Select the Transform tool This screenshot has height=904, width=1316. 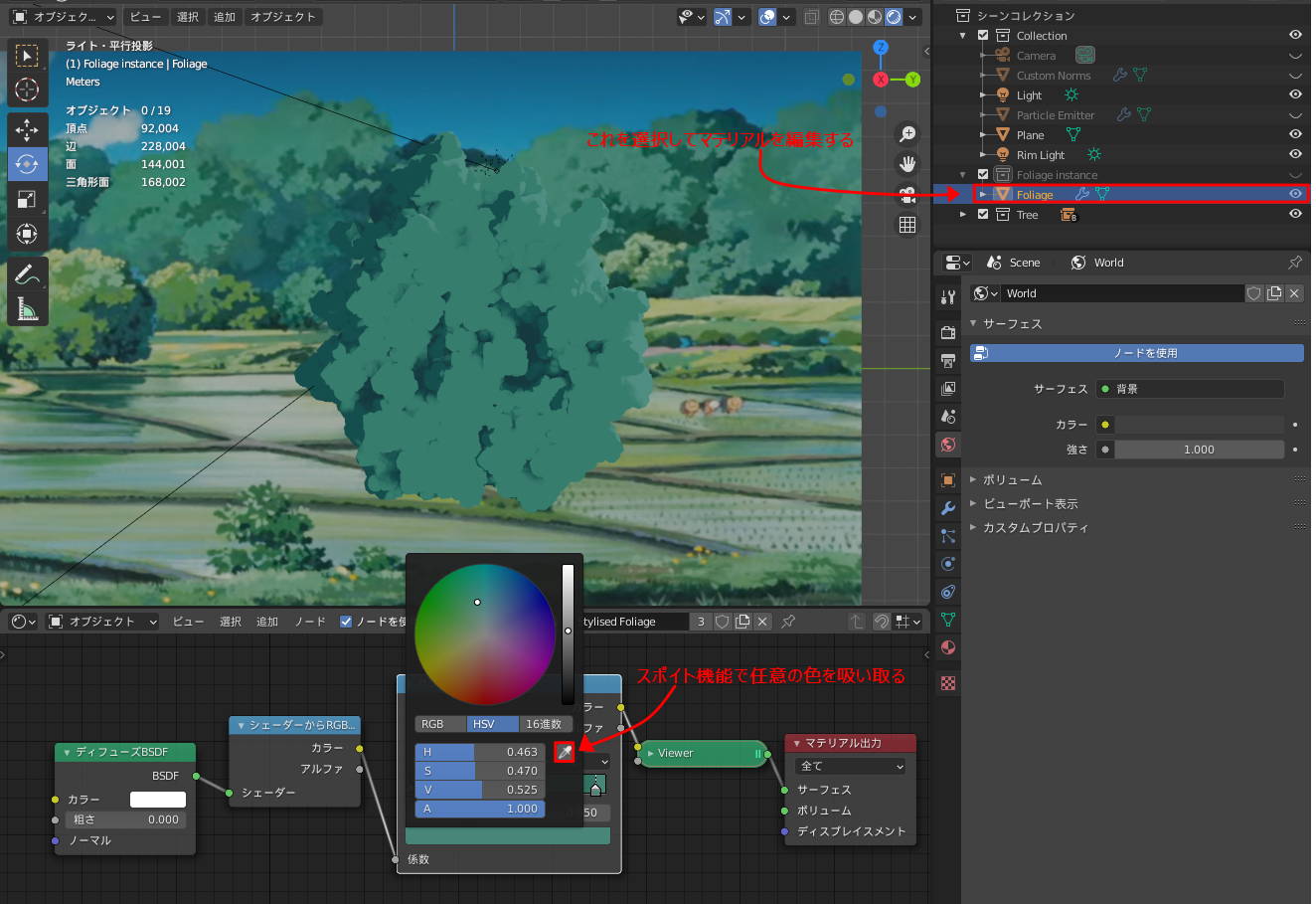point(28,234)
